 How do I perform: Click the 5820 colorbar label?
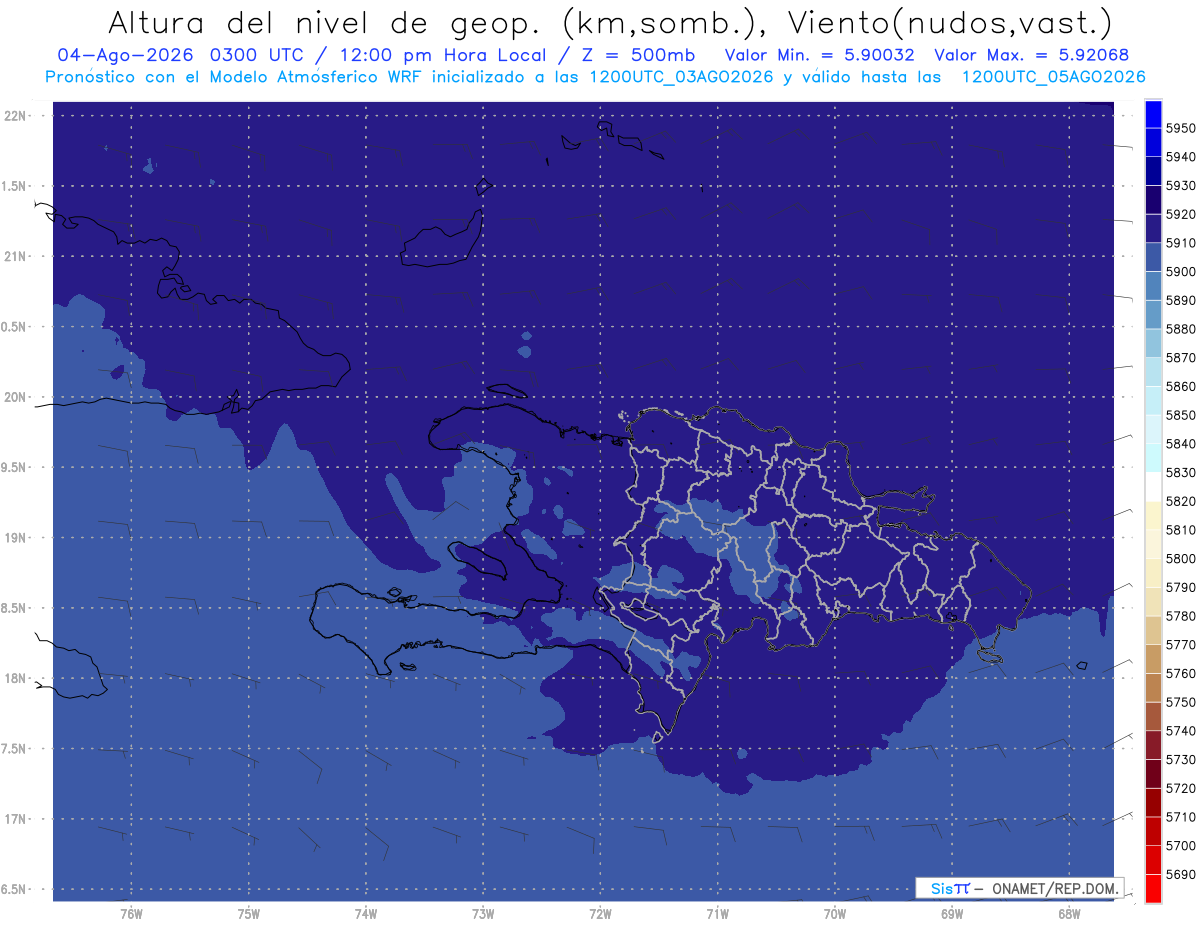(1180, 501)
